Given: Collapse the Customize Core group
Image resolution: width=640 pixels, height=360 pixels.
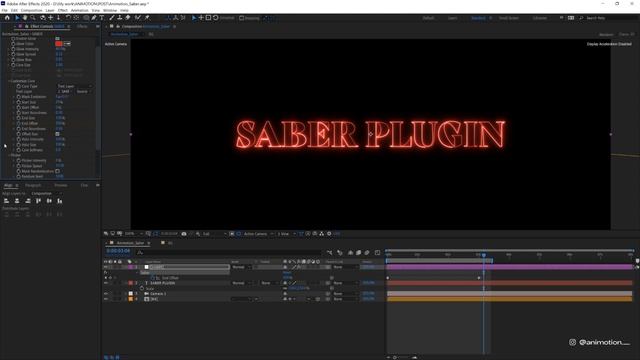Looking at the screenshot, I should click(9, 81).
